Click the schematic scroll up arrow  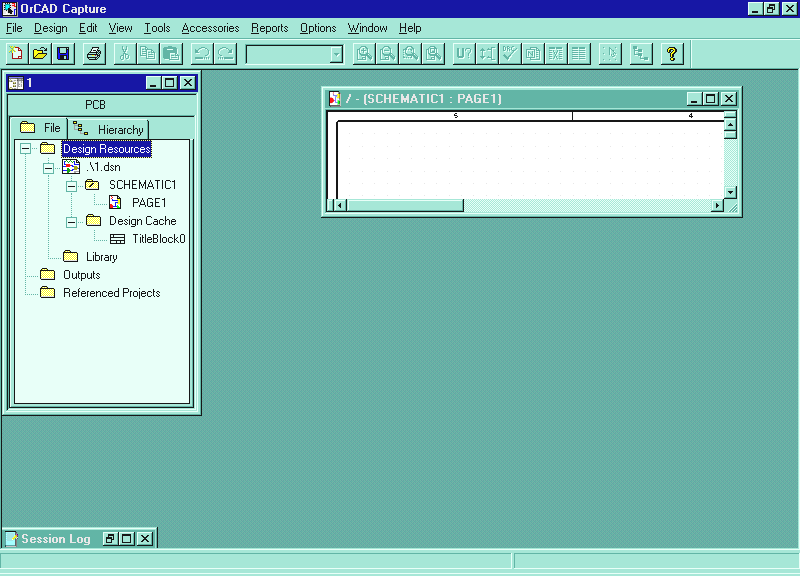pos(730,124)
